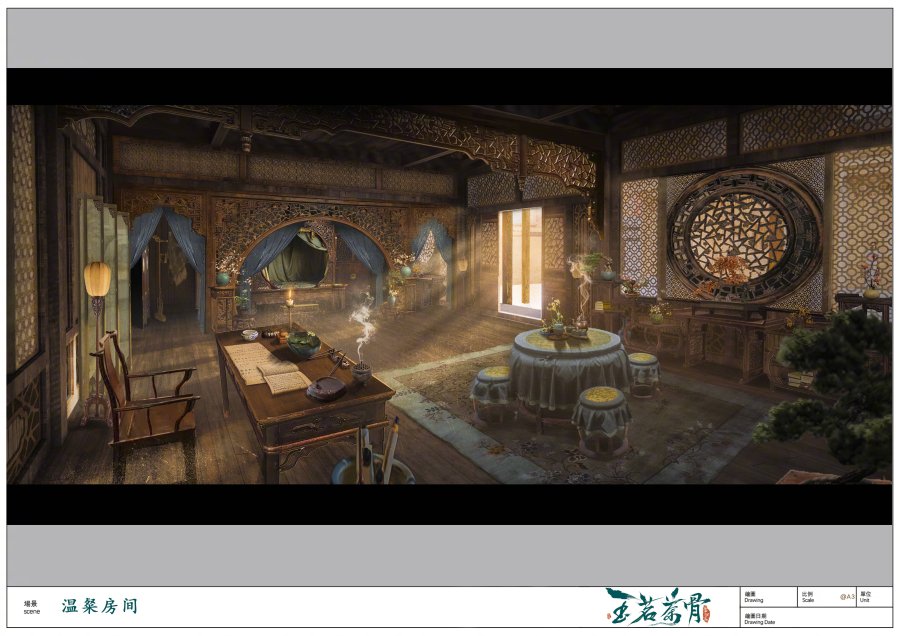
Task: Click the '@A3' scale value
Action: (847, 597)
